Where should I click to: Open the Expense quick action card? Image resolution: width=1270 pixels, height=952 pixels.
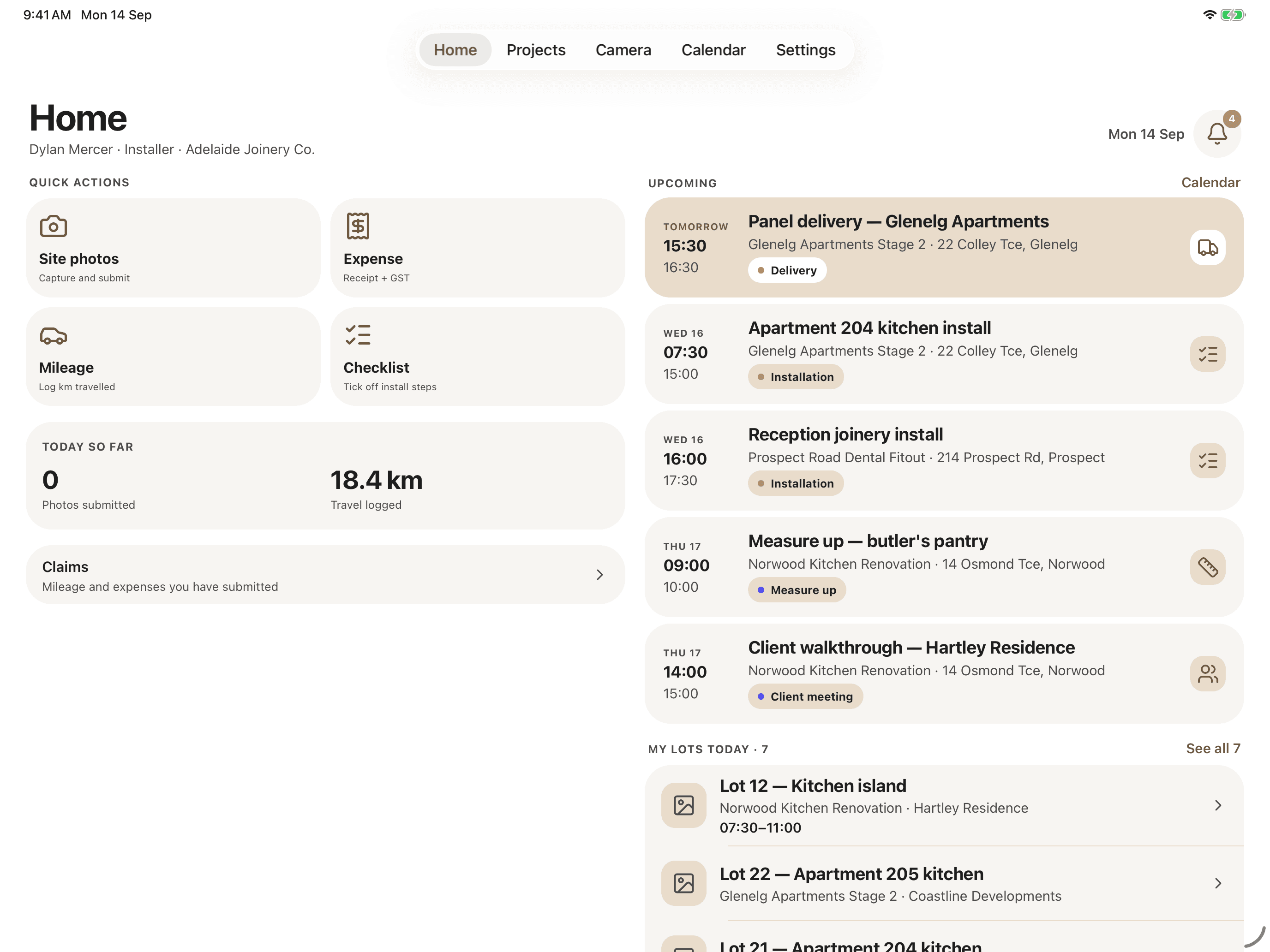tap(478, 248)
